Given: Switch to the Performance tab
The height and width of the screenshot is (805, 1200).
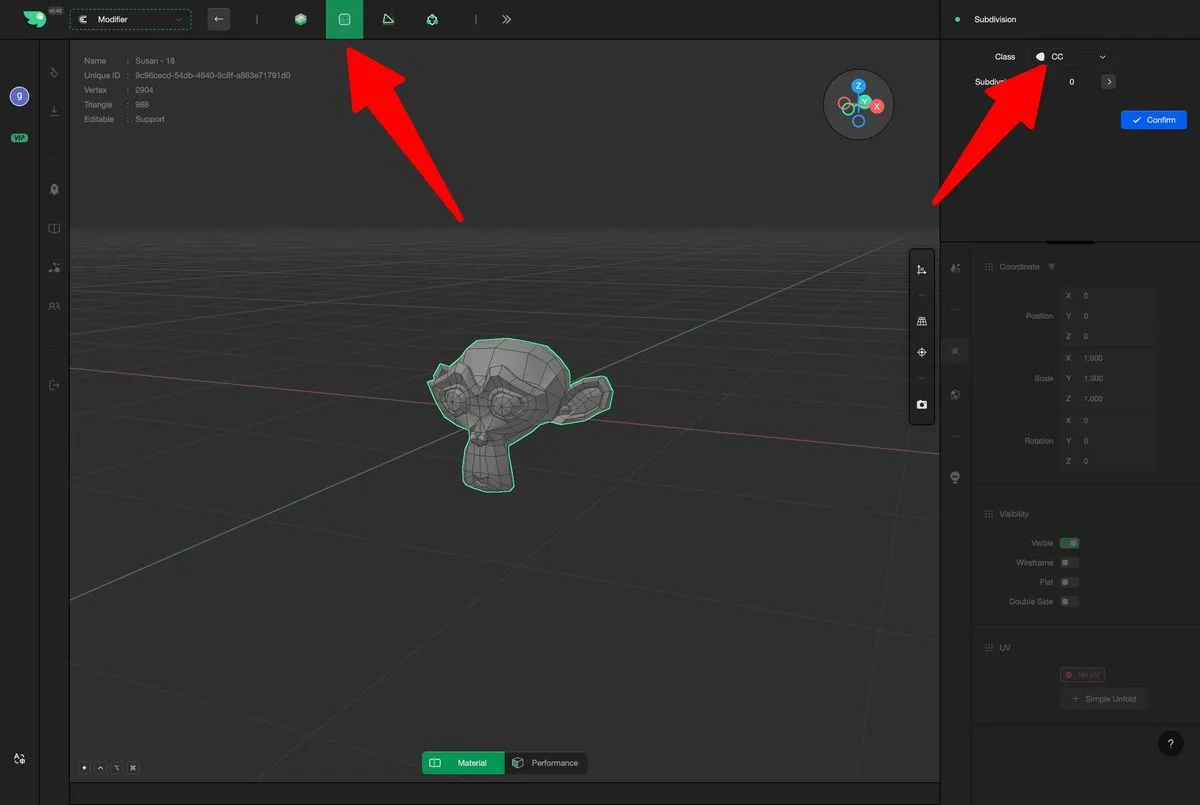Looking at the screenshot, I should pyautogui.click(x=545, y=763).
